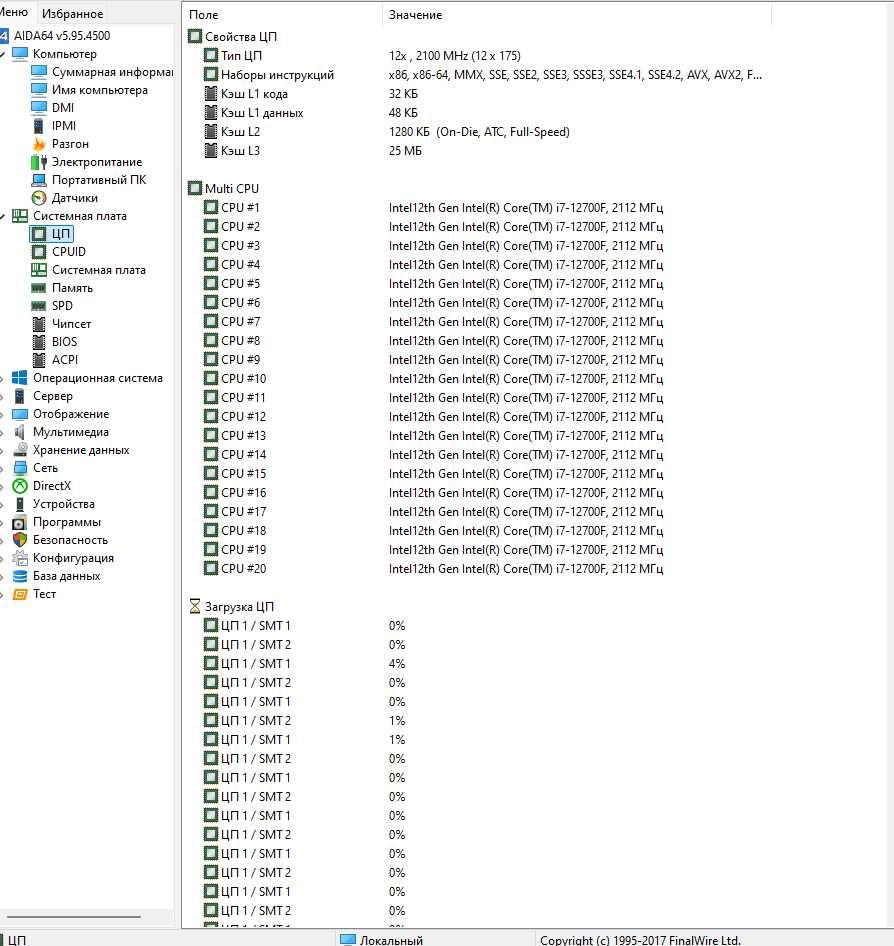Image resolution: width=894 pixels, height=946 pixels.
Task: Collapse the Системная плата parent node
Action: click(x=2, y=217)
